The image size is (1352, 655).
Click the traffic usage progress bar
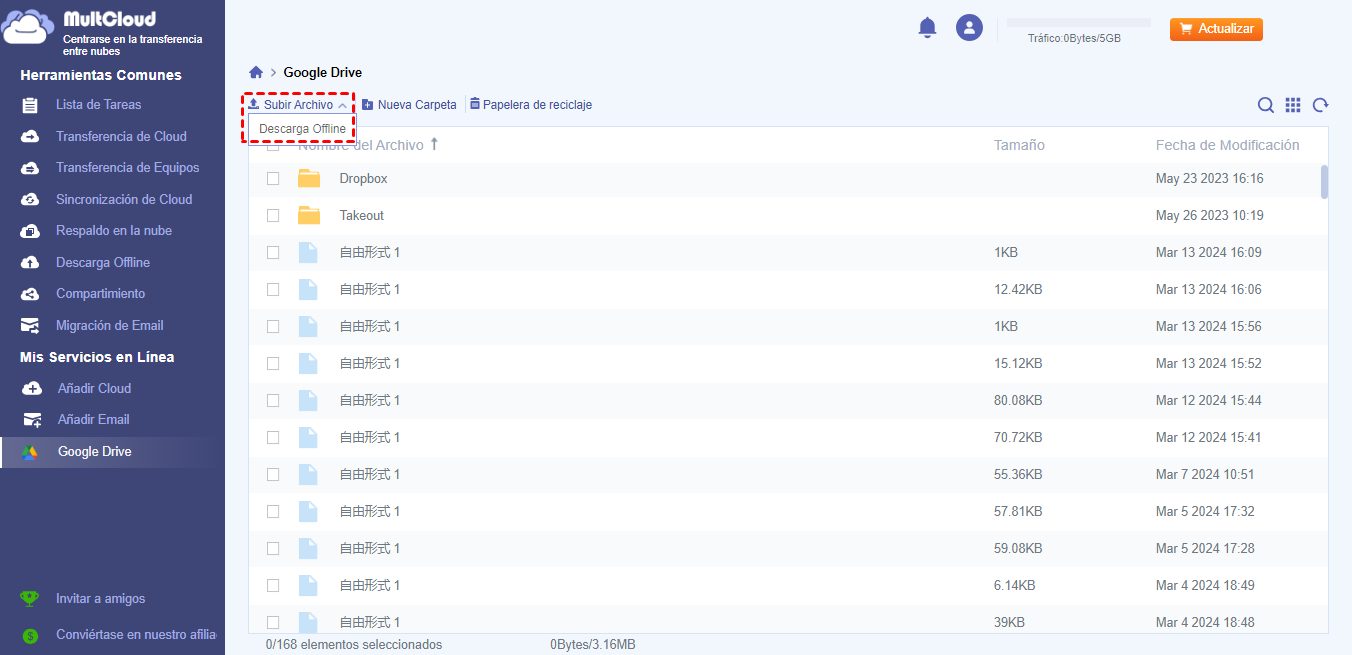[1078, 22]
